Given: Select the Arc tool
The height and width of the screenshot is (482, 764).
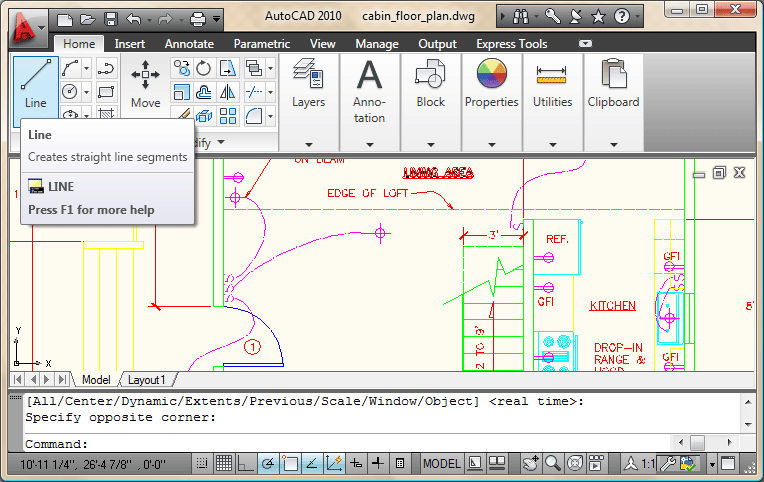Looking at the screenshot, I should point(70,68).
